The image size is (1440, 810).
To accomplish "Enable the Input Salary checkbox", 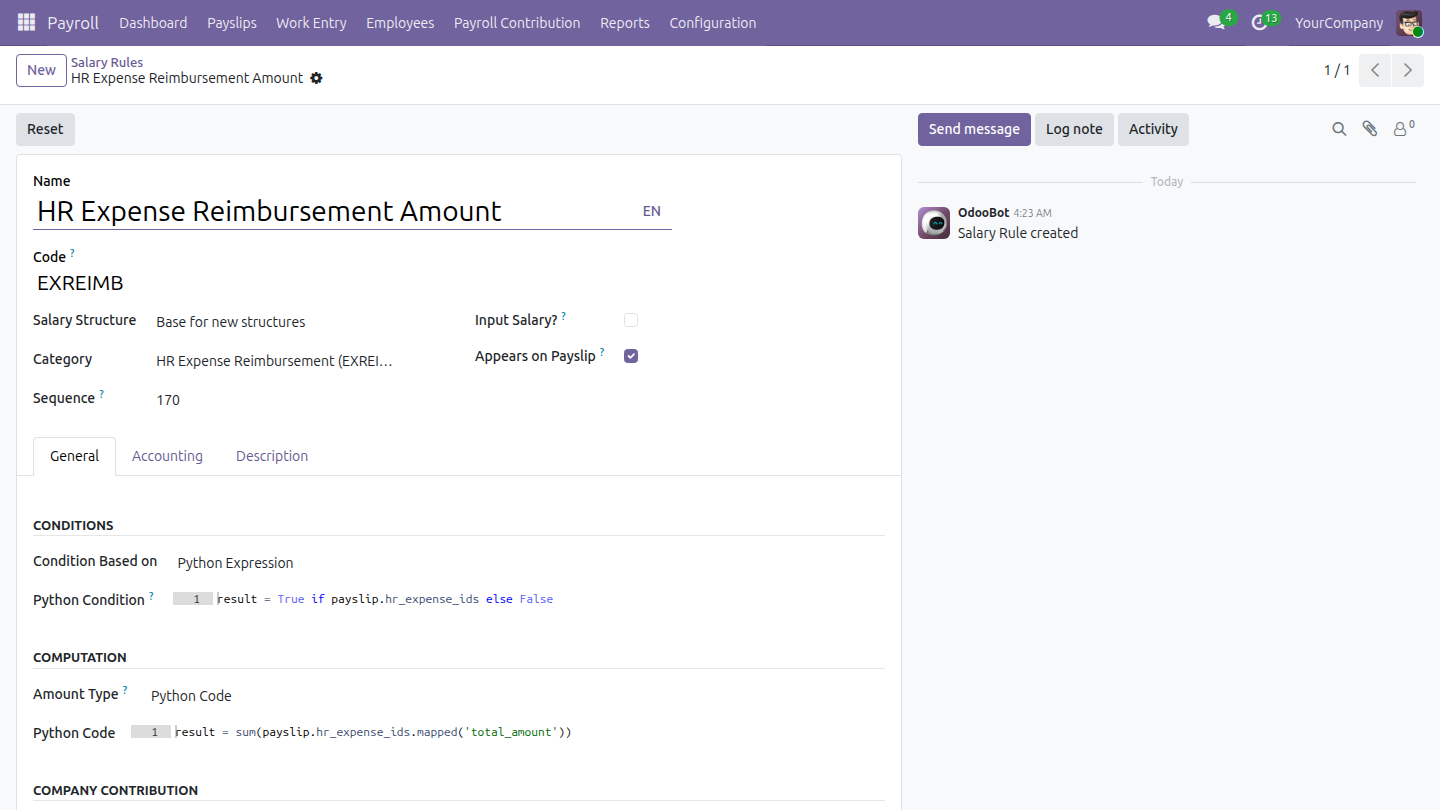I will click(631, 320).
